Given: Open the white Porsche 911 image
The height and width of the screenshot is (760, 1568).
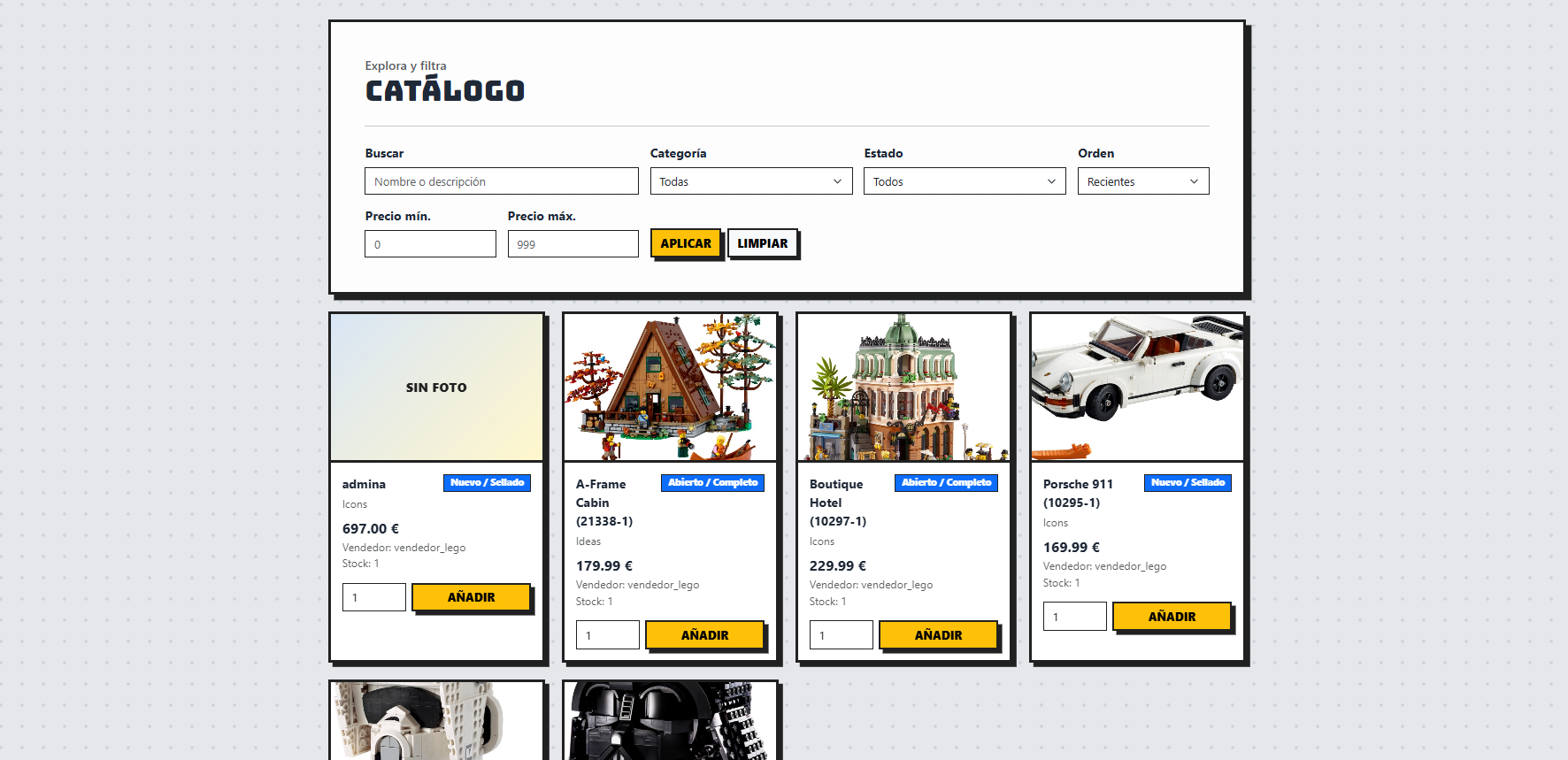Looking at the screenshot, I should click(1137, 388).
